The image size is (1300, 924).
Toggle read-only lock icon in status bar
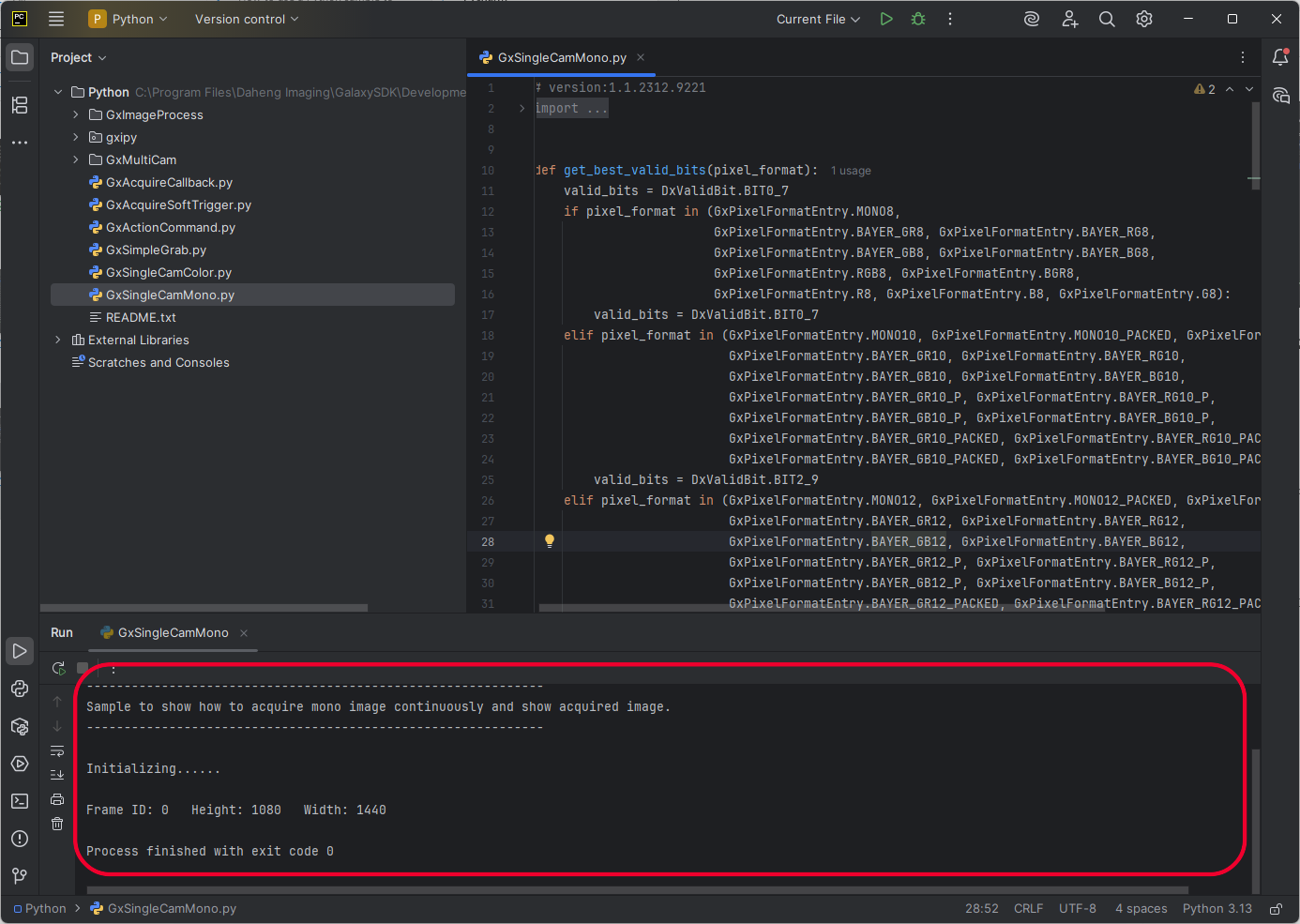point(1276,908)
